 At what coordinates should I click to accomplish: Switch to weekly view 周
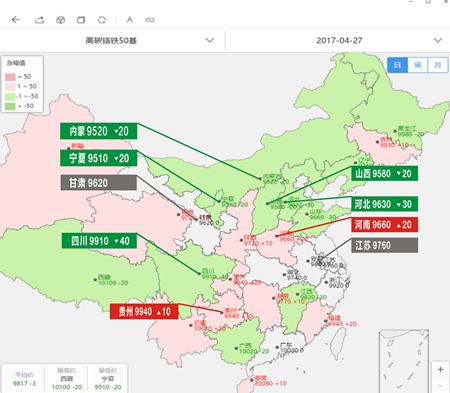click(418, 65)
